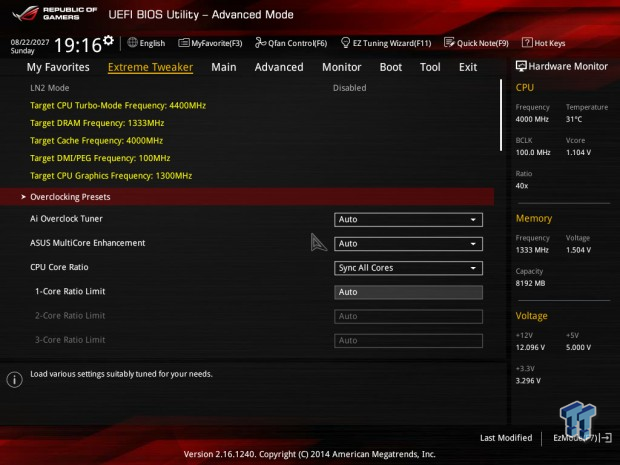Click CPU temperature value 31°C

(574, 119)
